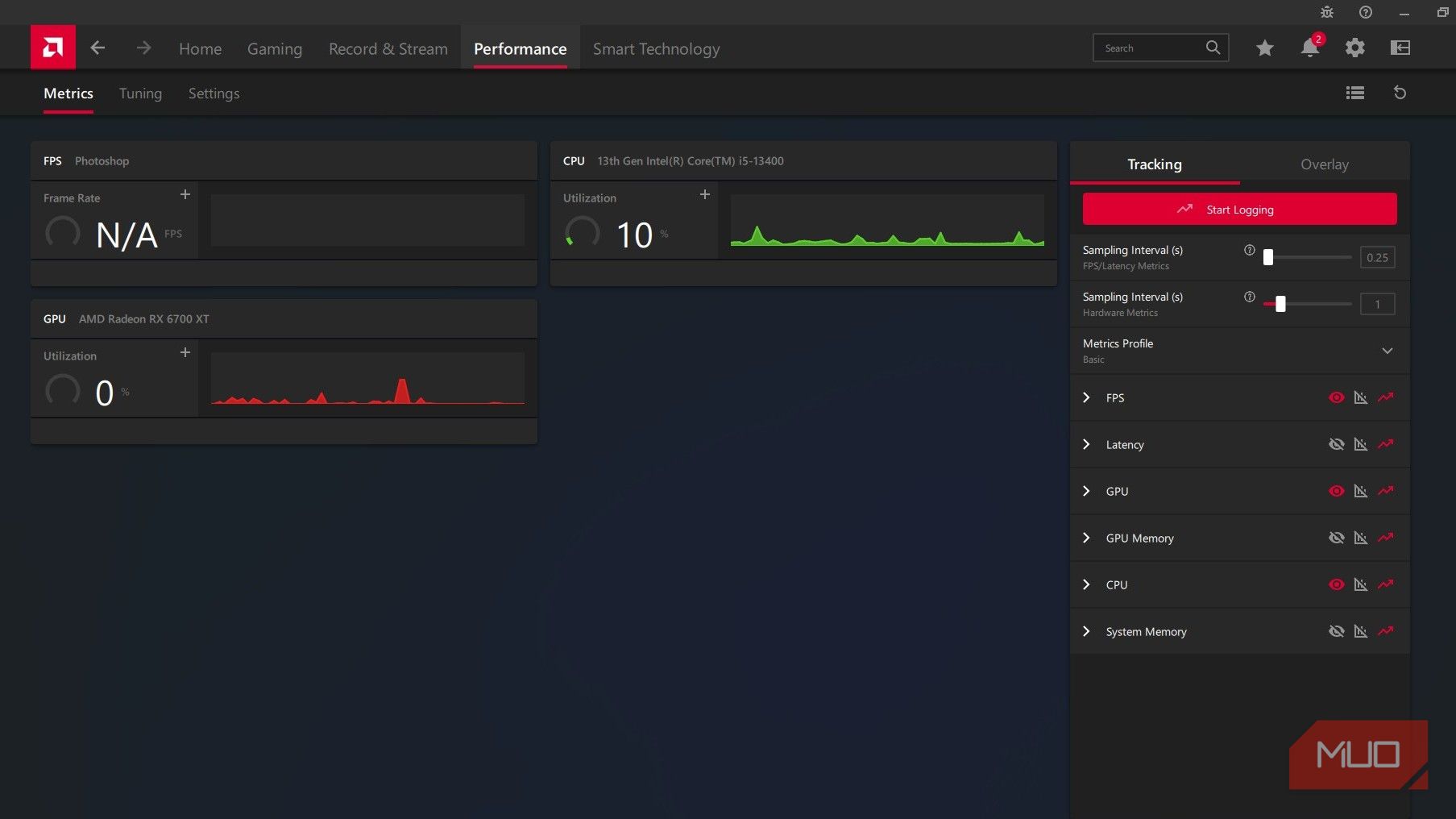This screenshot has height=819, width=1456.
Task: Show Latency metrics with eye icon
Action: coord(1337,444)
